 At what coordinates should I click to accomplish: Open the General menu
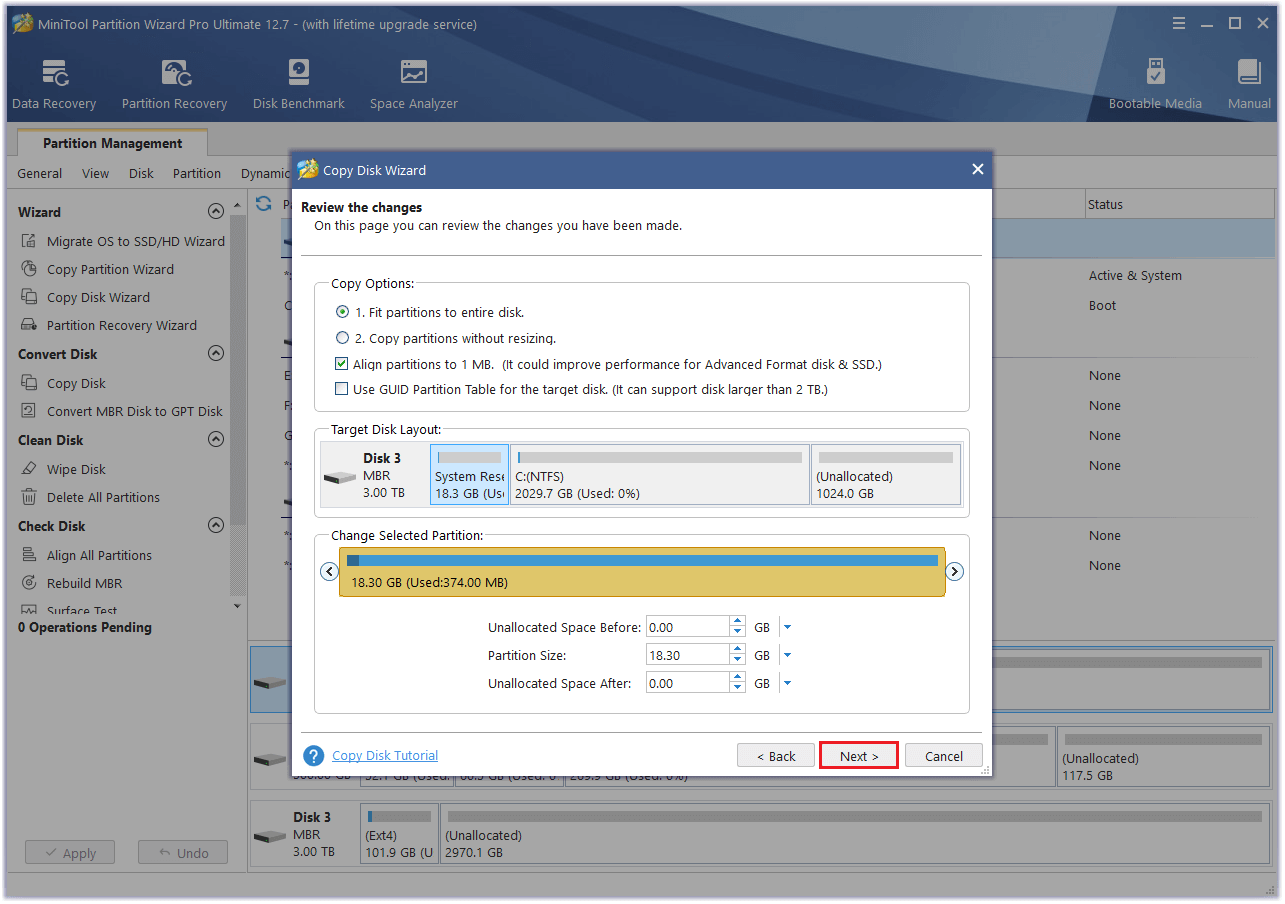[40, 173]
